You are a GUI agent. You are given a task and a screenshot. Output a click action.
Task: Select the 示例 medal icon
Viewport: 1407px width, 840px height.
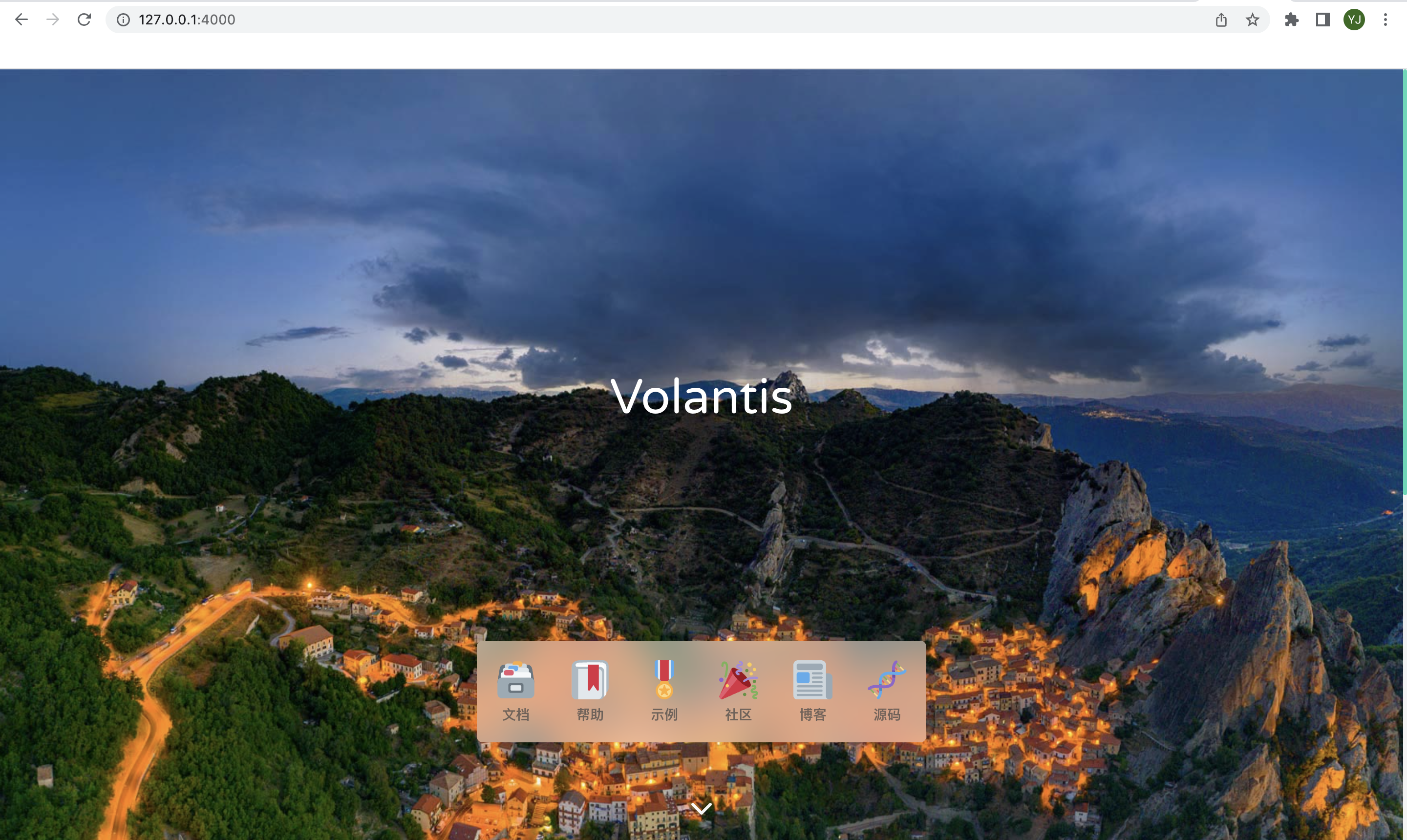tap(663, 680)
